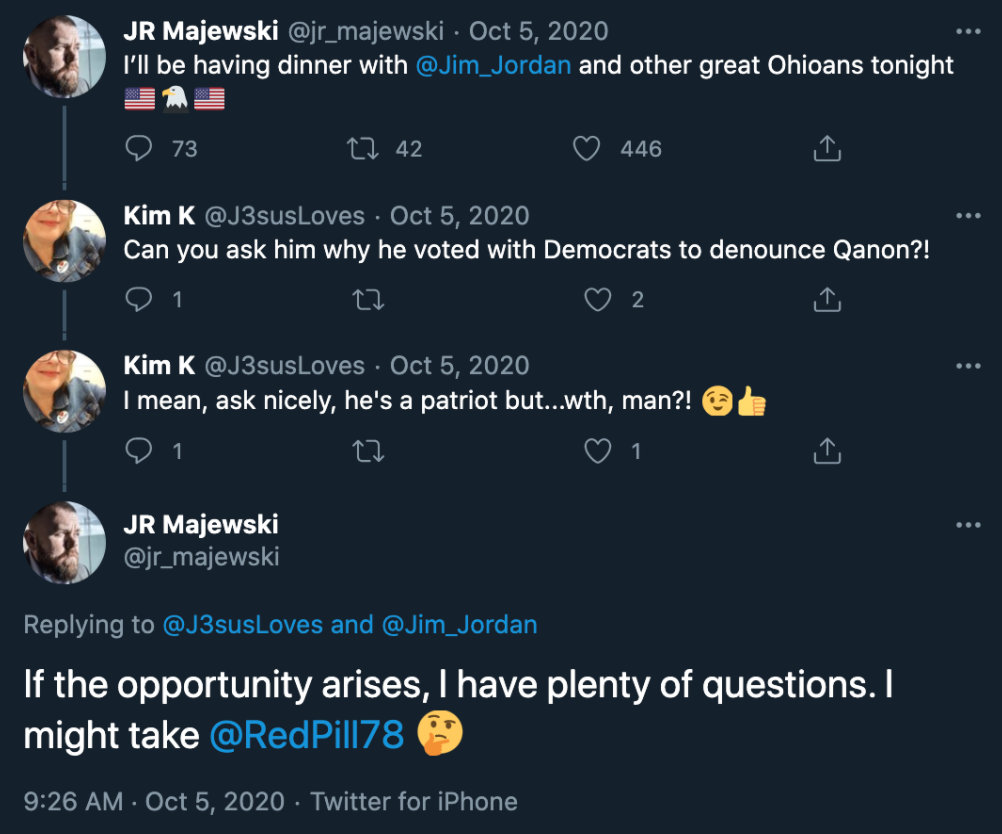
Task: Like JR Majewski's dinner tweet
Action: pos(587,148)
